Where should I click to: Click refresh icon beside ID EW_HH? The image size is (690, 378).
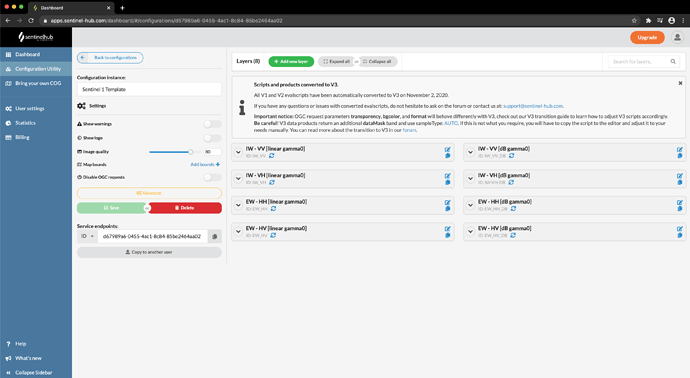click(273, 209)
